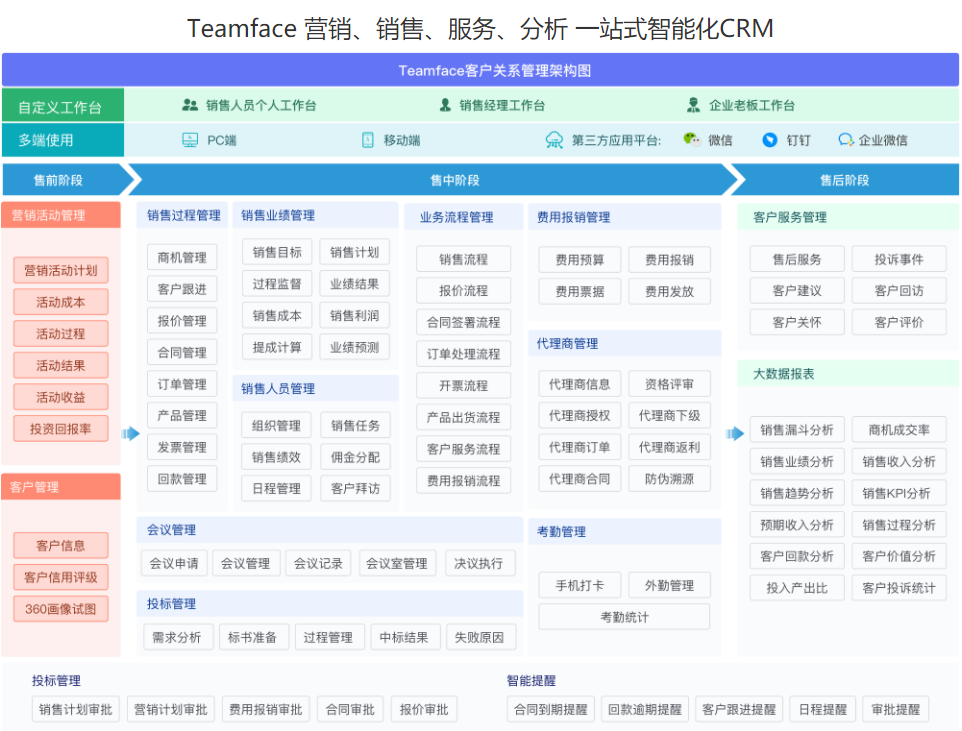
Task: Select the 投入产出比 box
Action: point(797,588)
